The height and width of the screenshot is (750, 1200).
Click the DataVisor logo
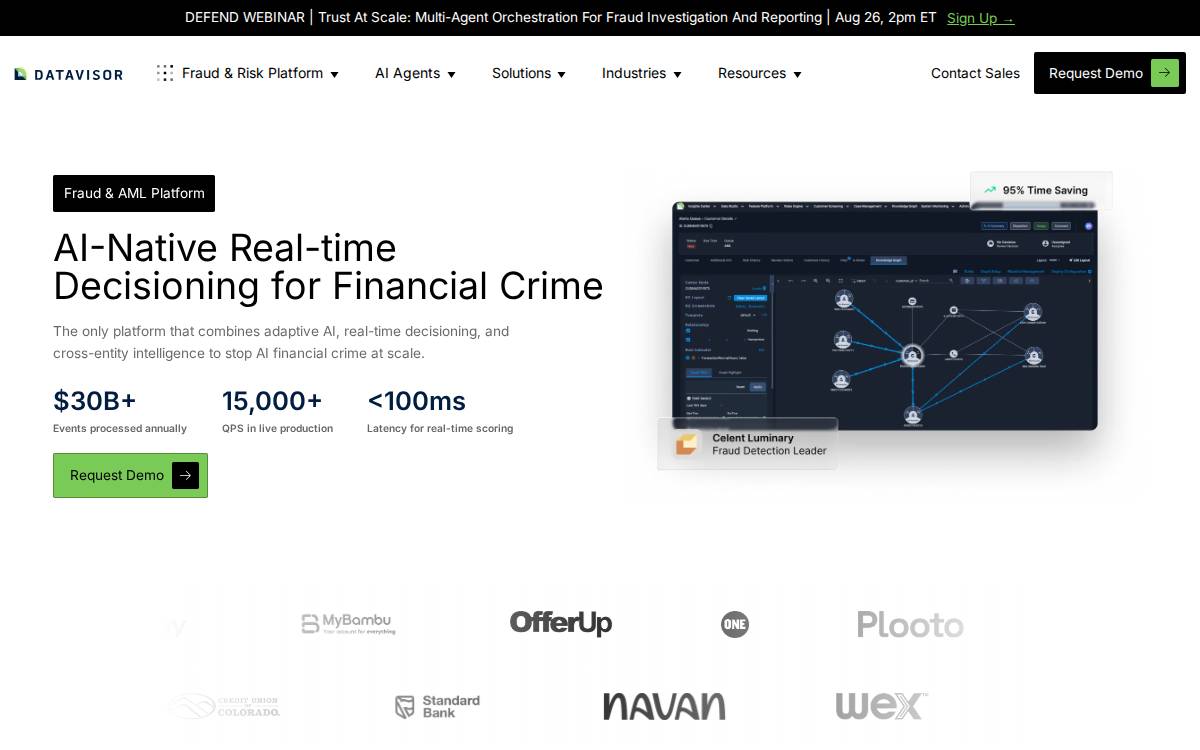coord(69,74)
